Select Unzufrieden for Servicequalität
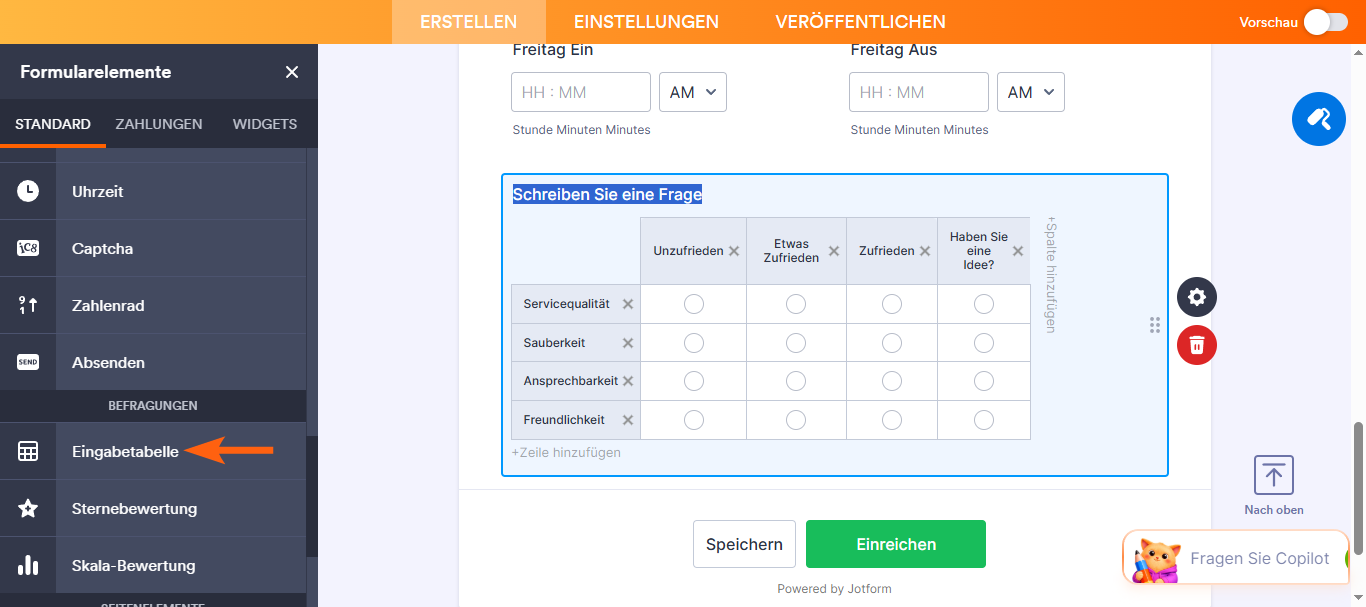1366x607 pixels. [x=694, y=304]
